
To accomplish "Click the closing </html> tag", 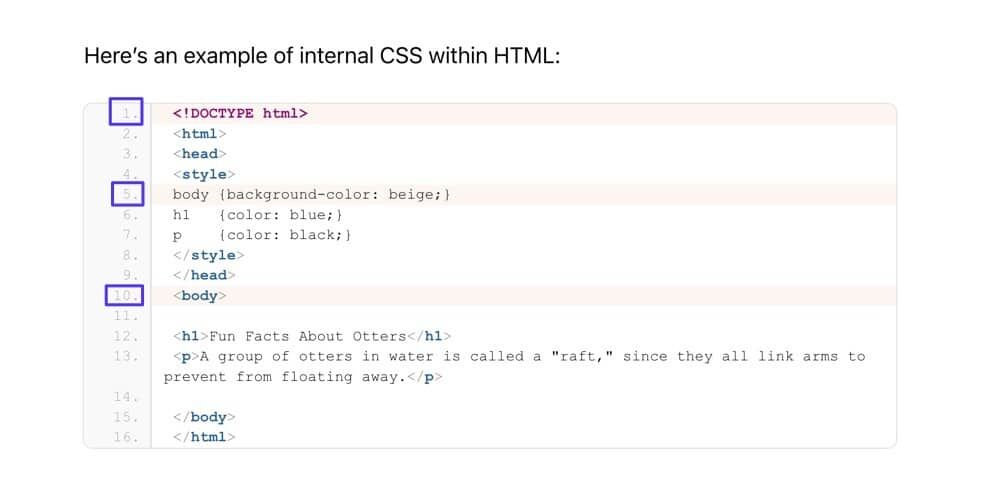I will 204,437.
